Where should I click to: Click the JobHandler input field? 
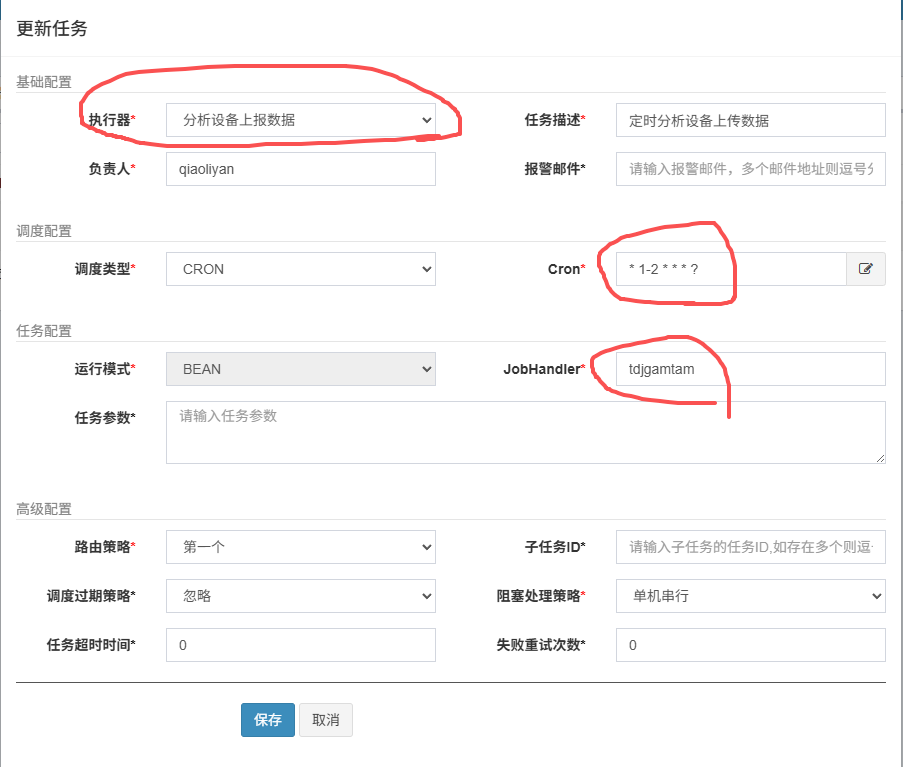point(750,369)
